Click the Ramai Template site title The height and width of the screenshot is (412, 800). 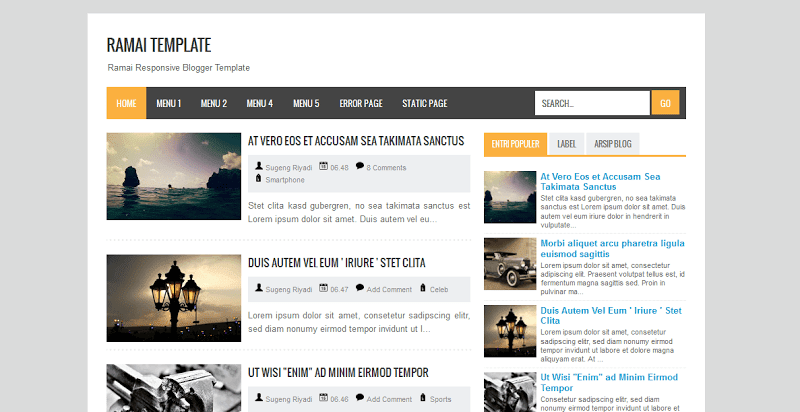[159, 45]
